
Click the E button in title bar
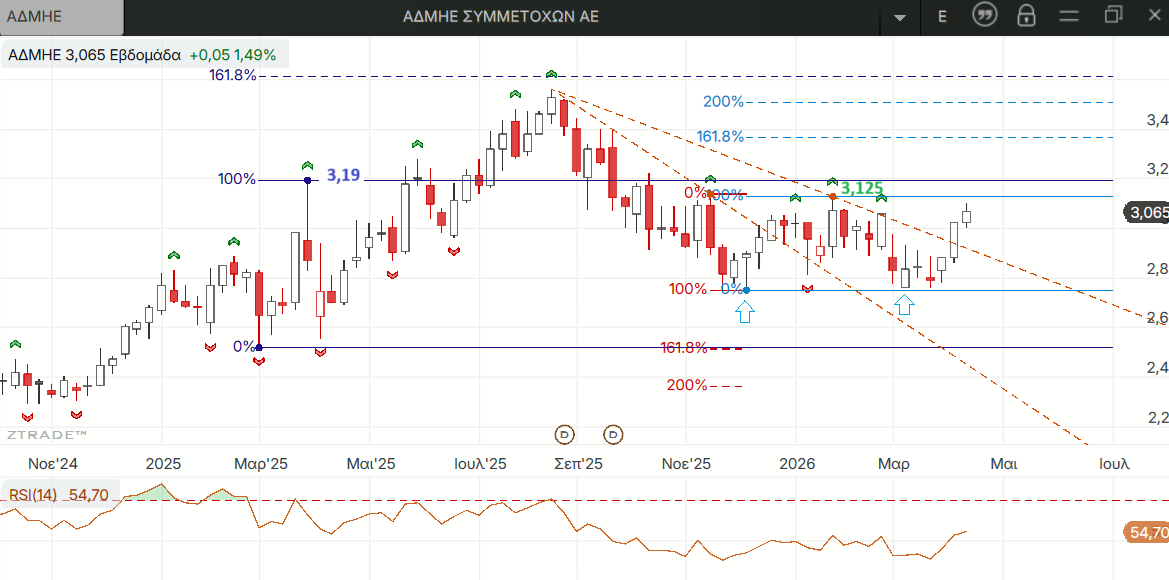[942, 16]
